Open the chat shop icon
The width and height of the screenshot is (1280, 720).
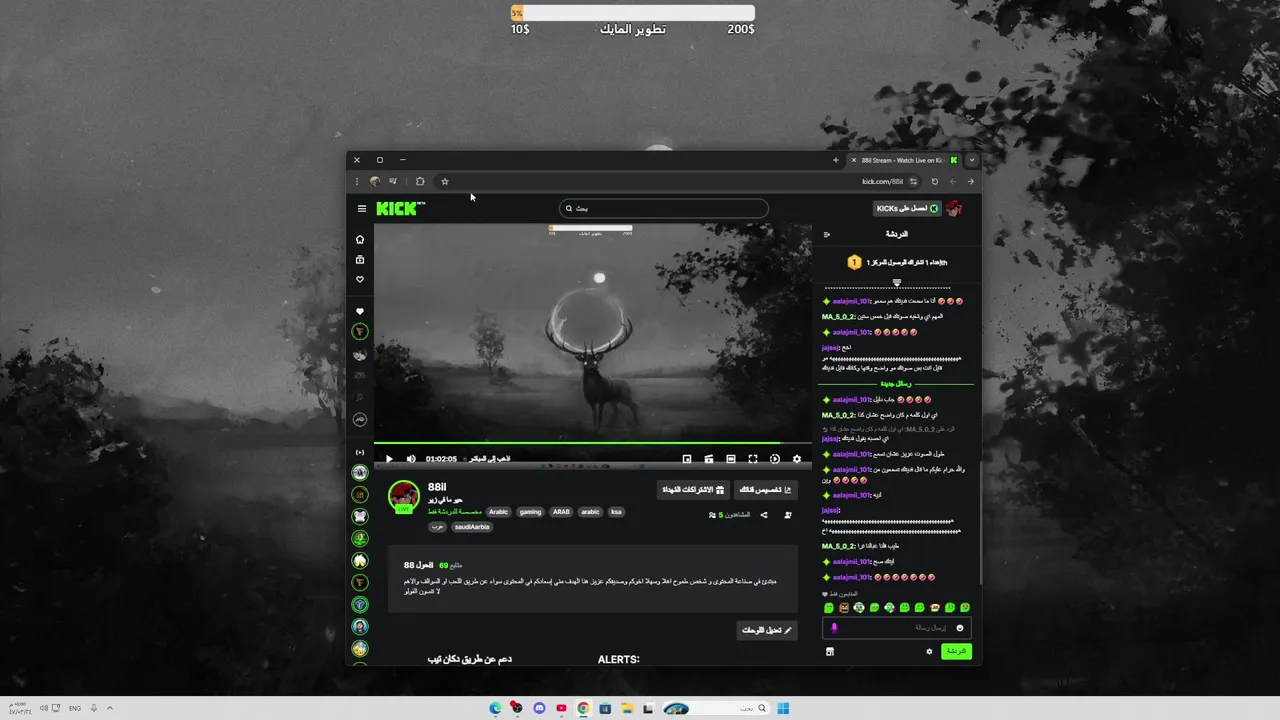point(829,651)
